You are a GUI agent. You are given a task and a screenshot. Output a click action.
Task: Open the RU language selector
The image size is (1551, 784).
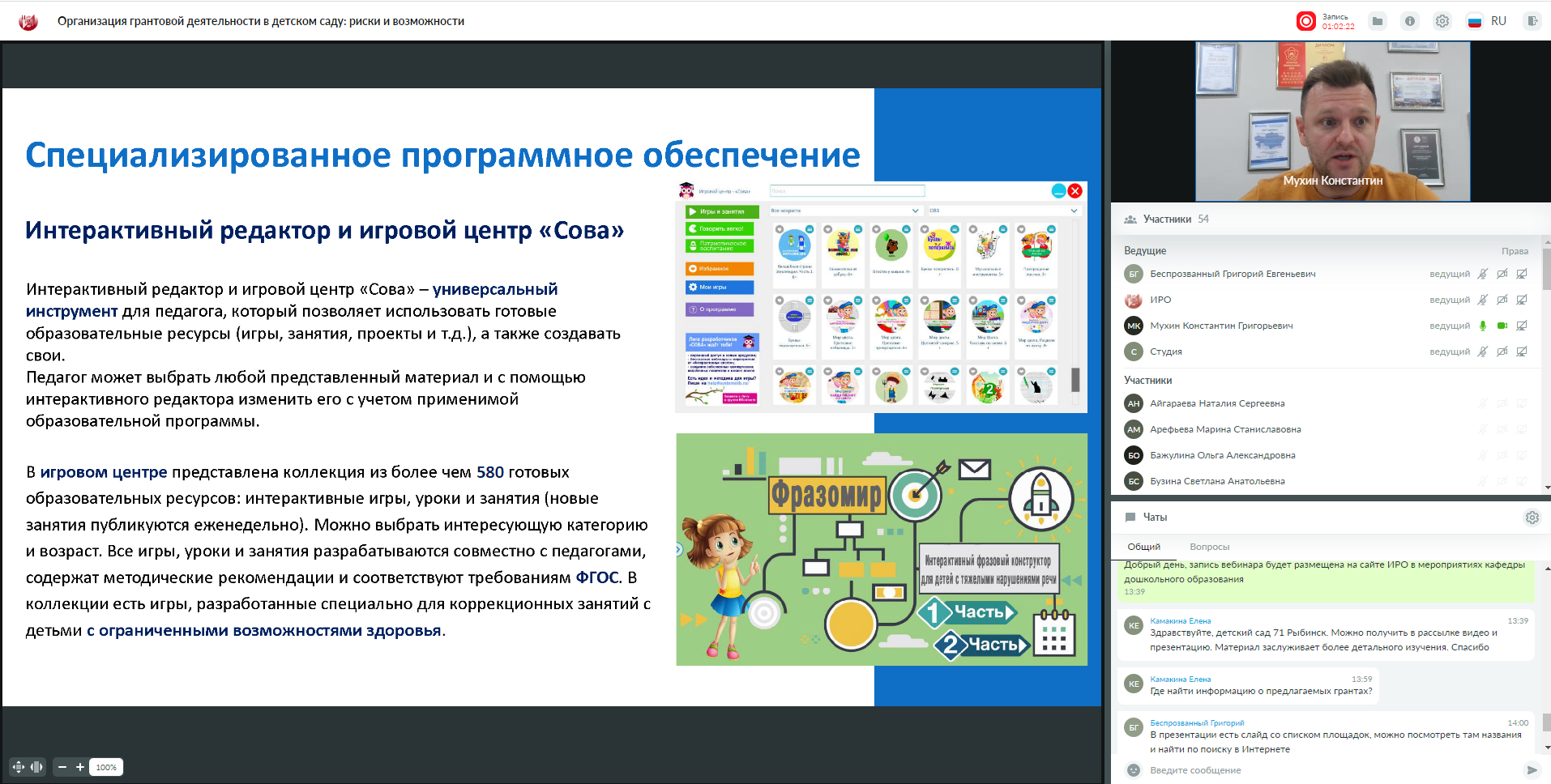coord(1487,21)
